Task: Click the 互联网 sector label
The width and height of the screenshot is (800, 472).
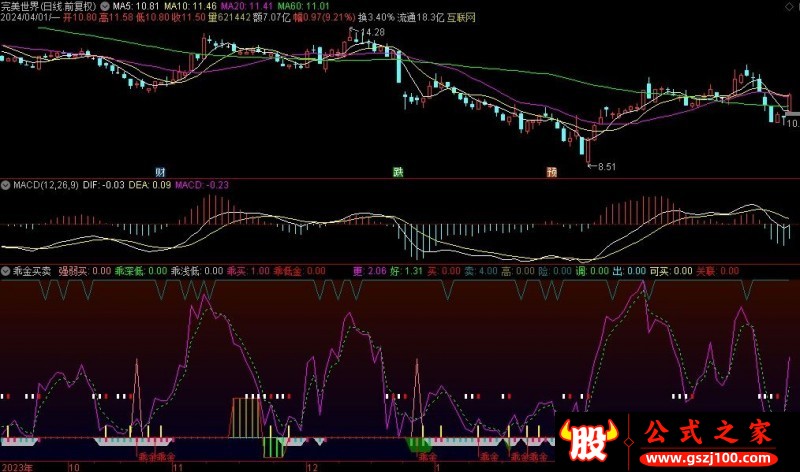Action: [462, 18]
